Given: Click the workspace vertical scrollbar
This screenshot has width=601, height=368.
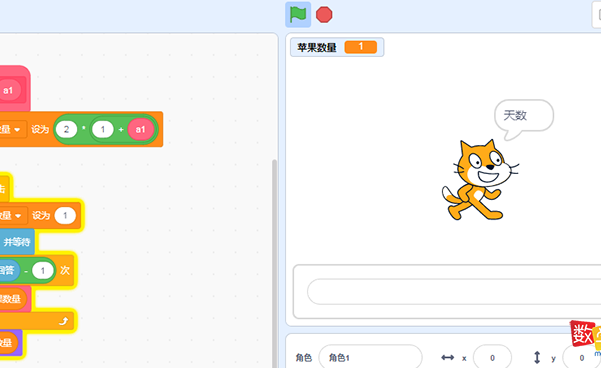Looking at the screenshot, I should point(274,264).
